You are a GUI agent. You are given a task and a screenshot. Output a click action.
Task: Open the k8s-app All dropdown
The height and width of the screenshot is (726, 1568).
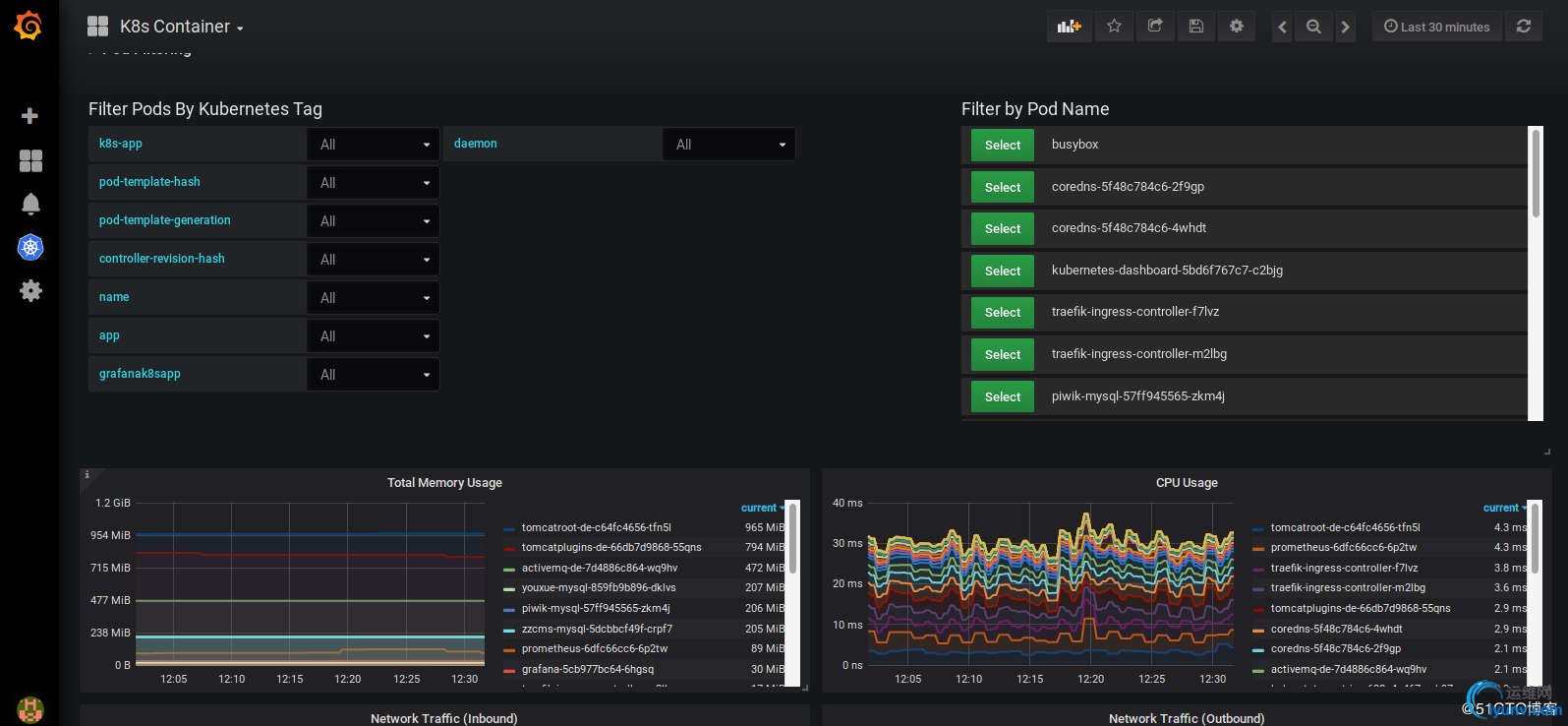(373, 144)
